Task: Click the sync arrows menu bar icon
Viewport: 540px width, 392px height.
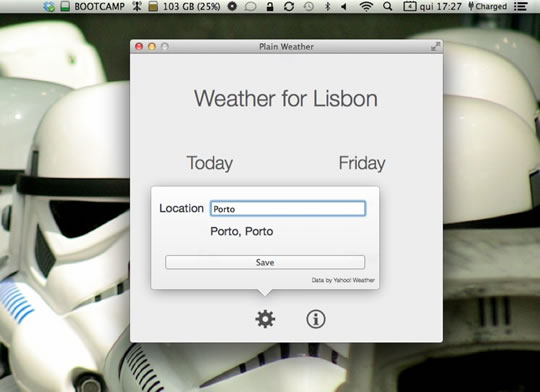Action: (289, 6)
